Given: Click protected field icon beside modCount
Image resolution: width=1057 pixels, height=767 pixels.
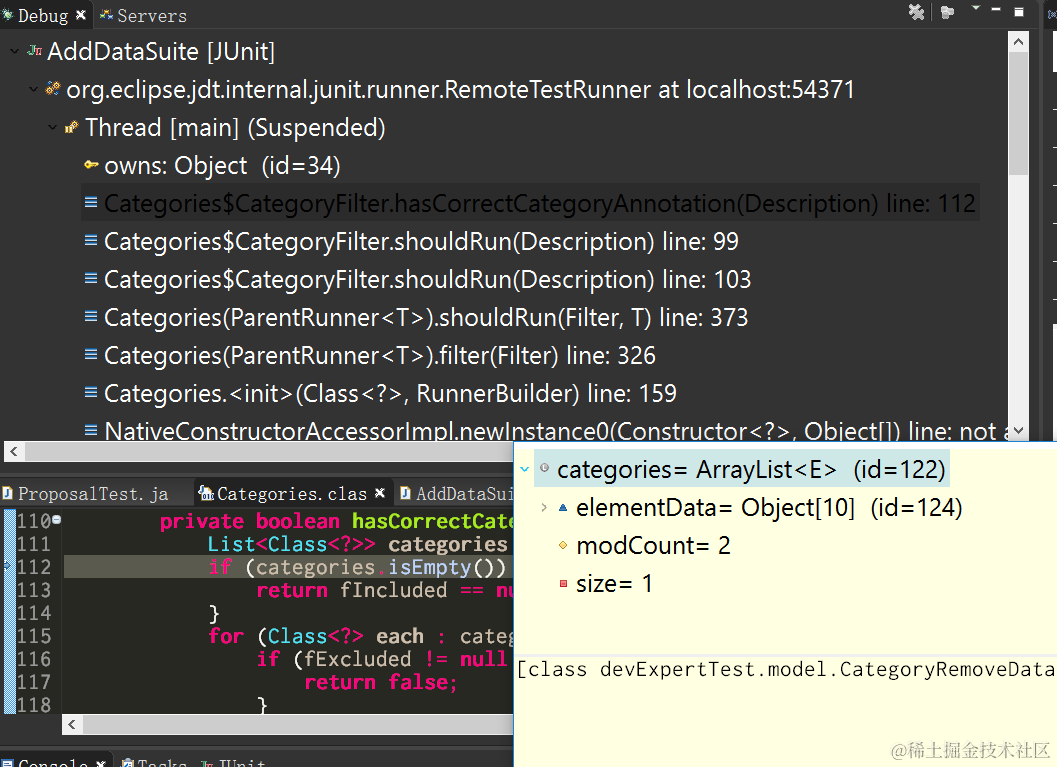Looking at the screenshot, I should pyautogui.click(x=564, y=545).
